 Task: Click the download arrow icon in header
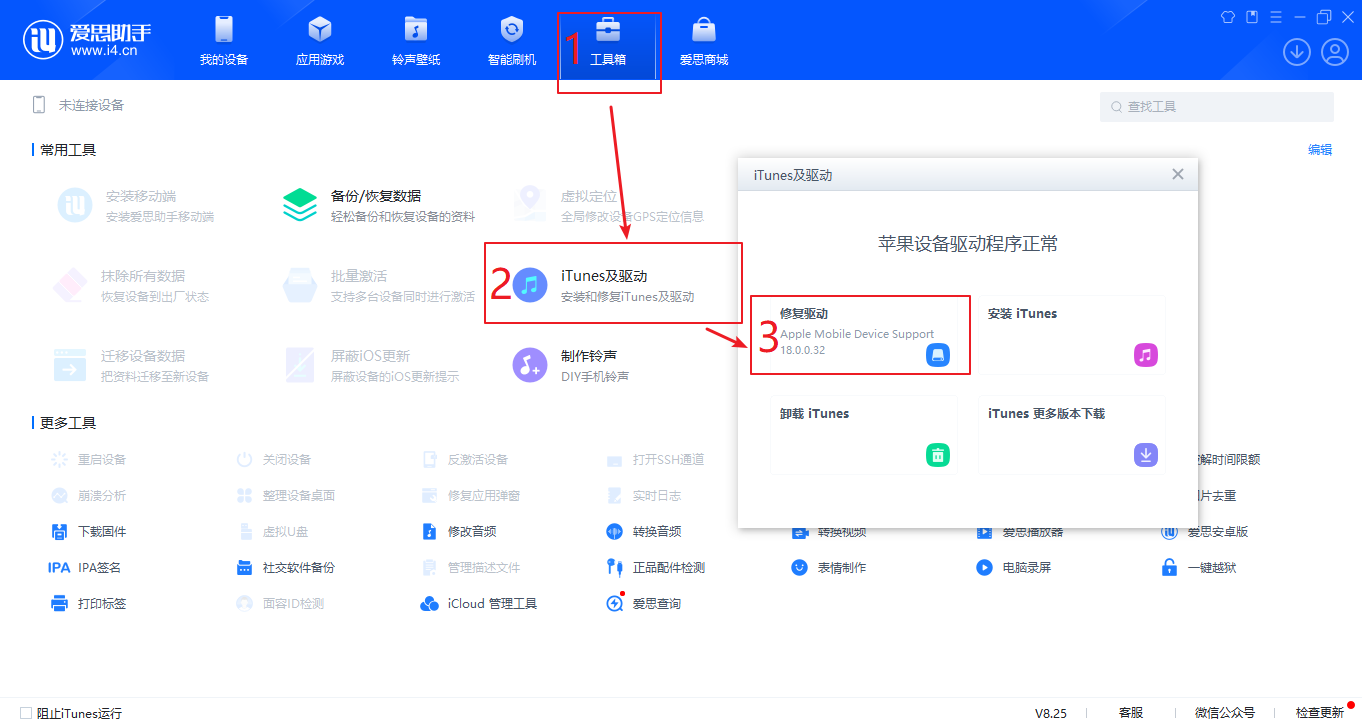[x=1297, y=52]
